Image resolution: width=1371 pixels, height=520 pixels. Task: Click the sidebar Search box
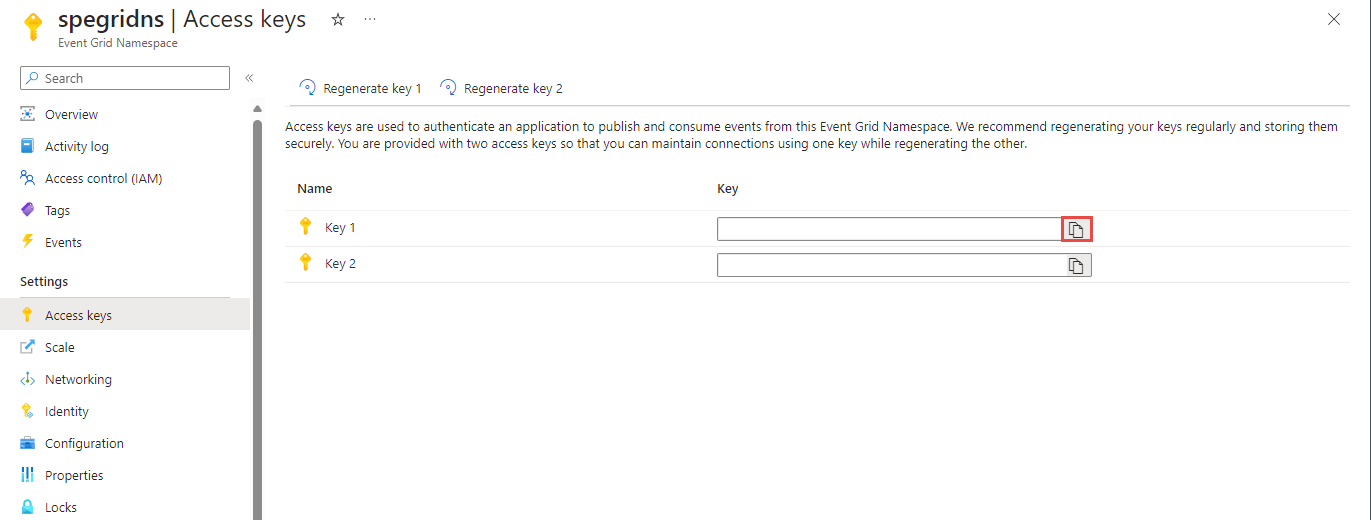[125, 78]
